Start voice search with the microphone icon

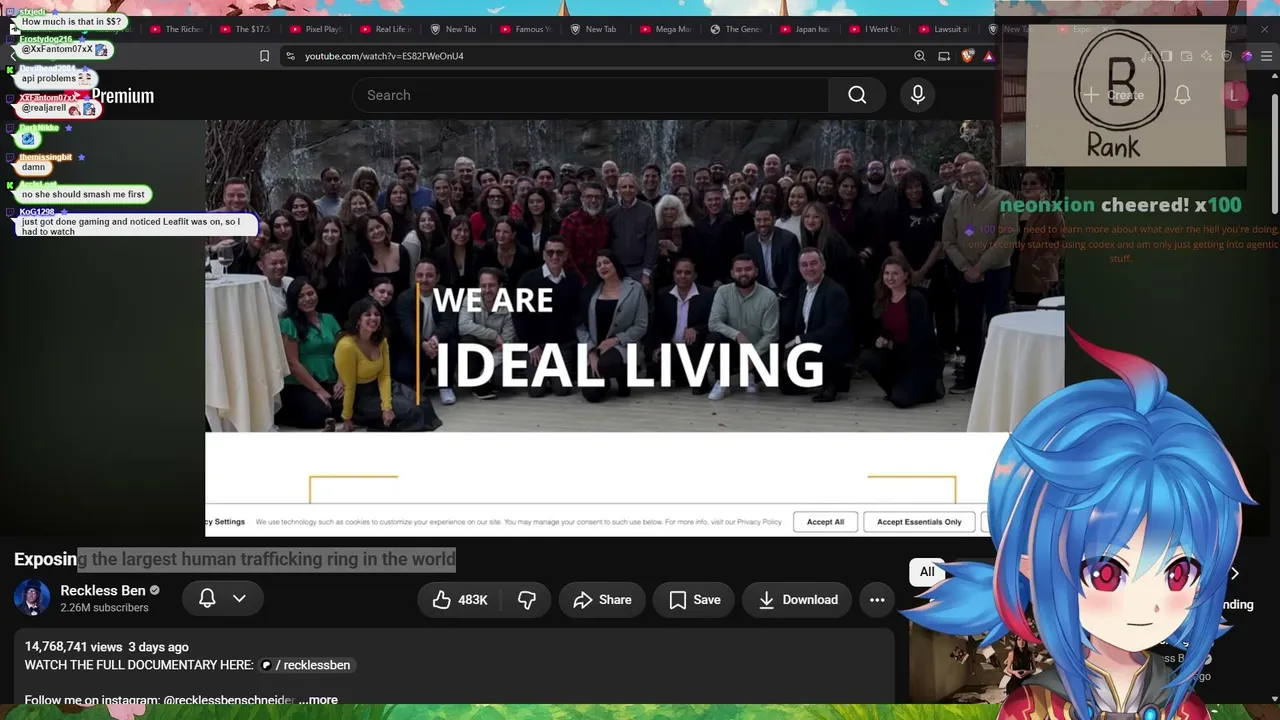[918, 95]
